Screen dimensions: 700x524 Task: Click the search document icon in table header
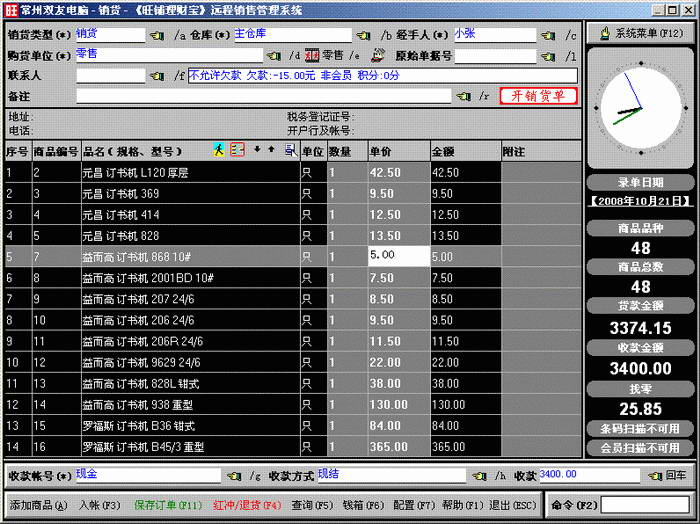point(291,150)
